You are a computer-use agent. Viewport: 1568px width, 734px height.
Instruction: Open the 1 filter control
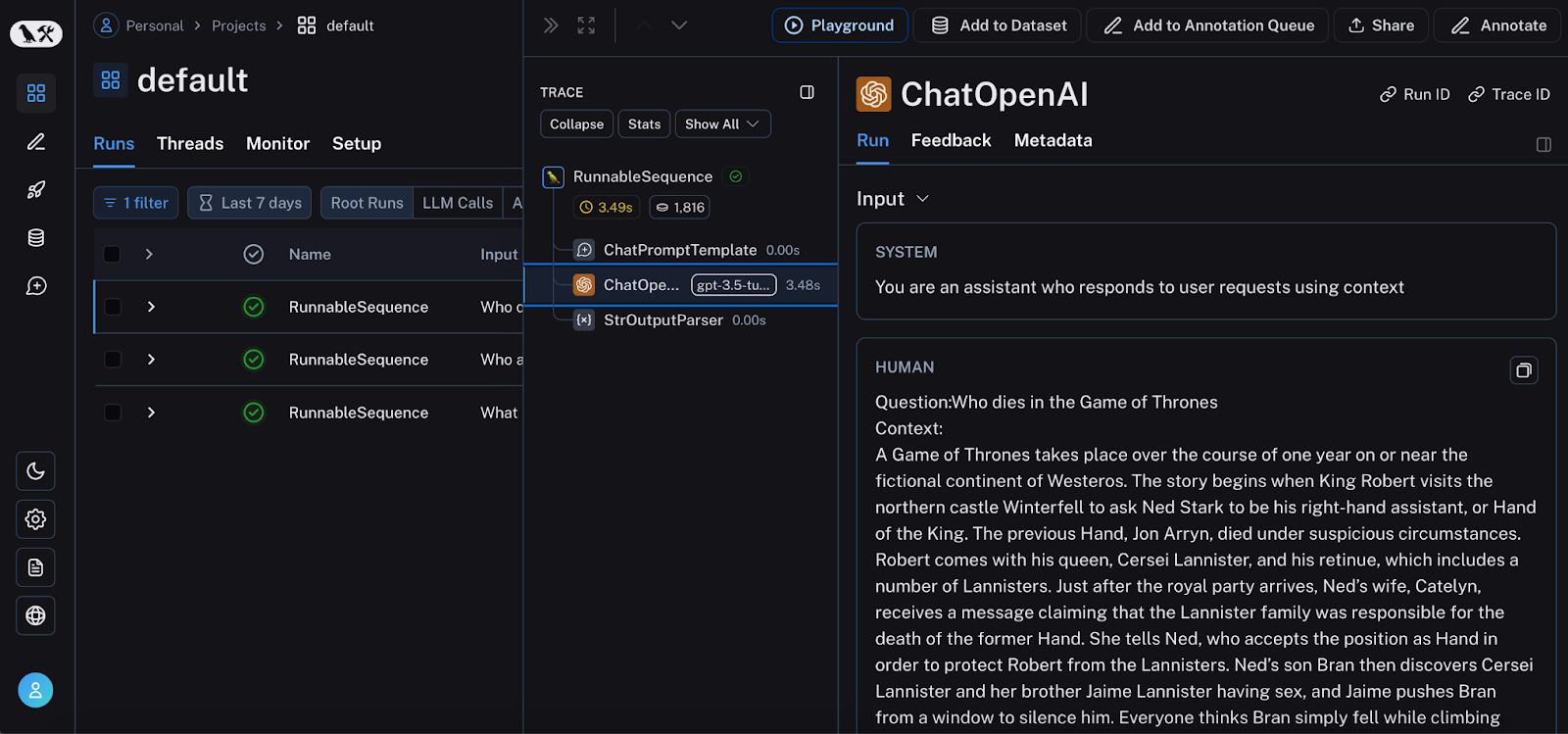coord(136,203)
